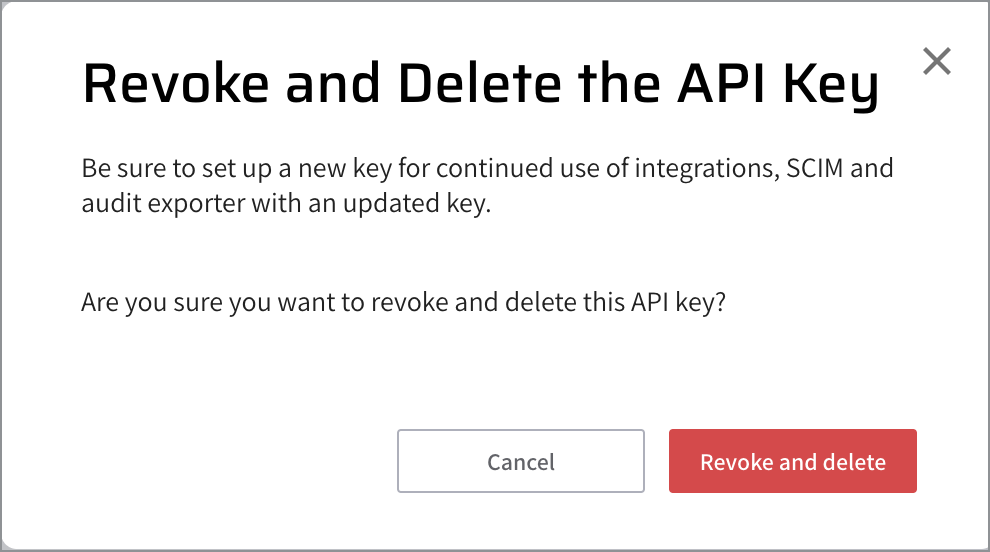This screenshot has width=990, height=552.
Task: Confirm revoking and deleting the API key
Action: [x=792, y=461]
